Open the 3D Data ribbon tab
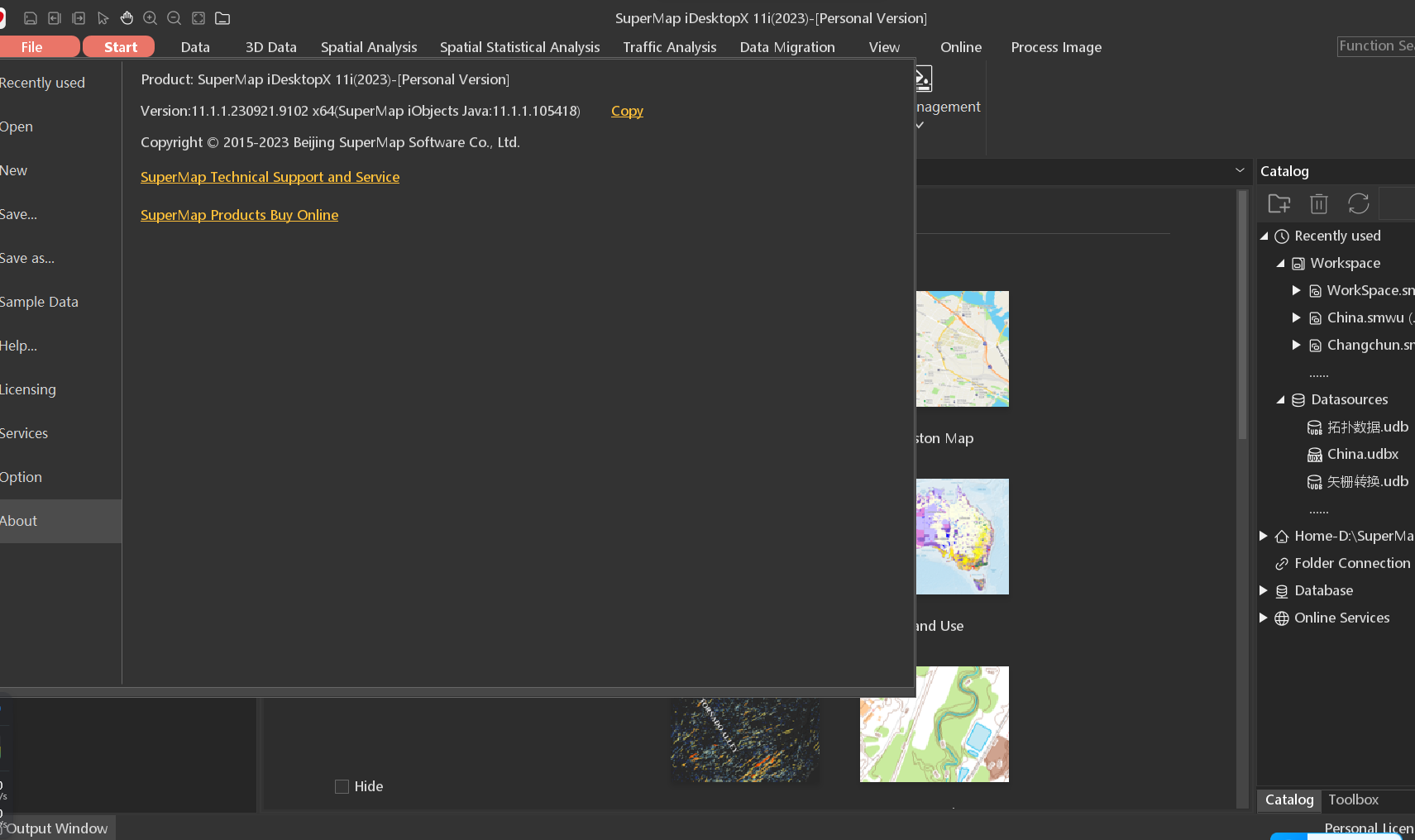The width and height of the screenshot is (1415, 840). point(271,47)
